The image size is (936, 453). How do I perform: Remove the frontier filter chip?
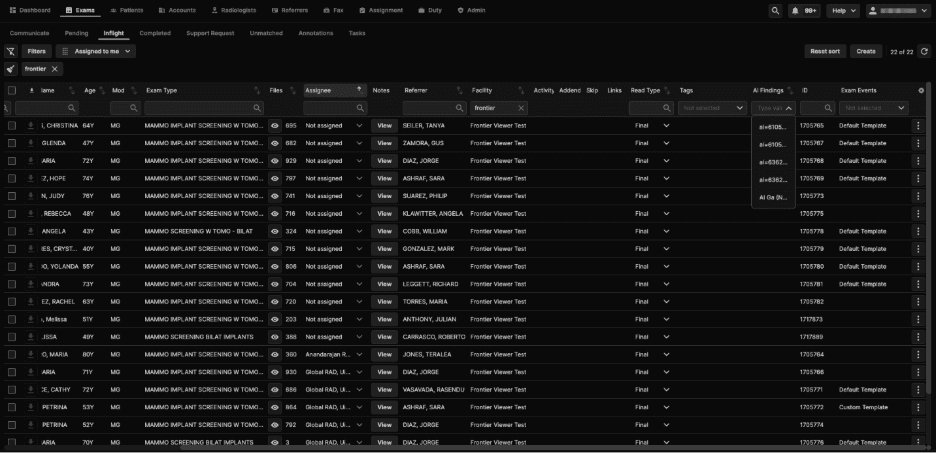coord(54,69)
